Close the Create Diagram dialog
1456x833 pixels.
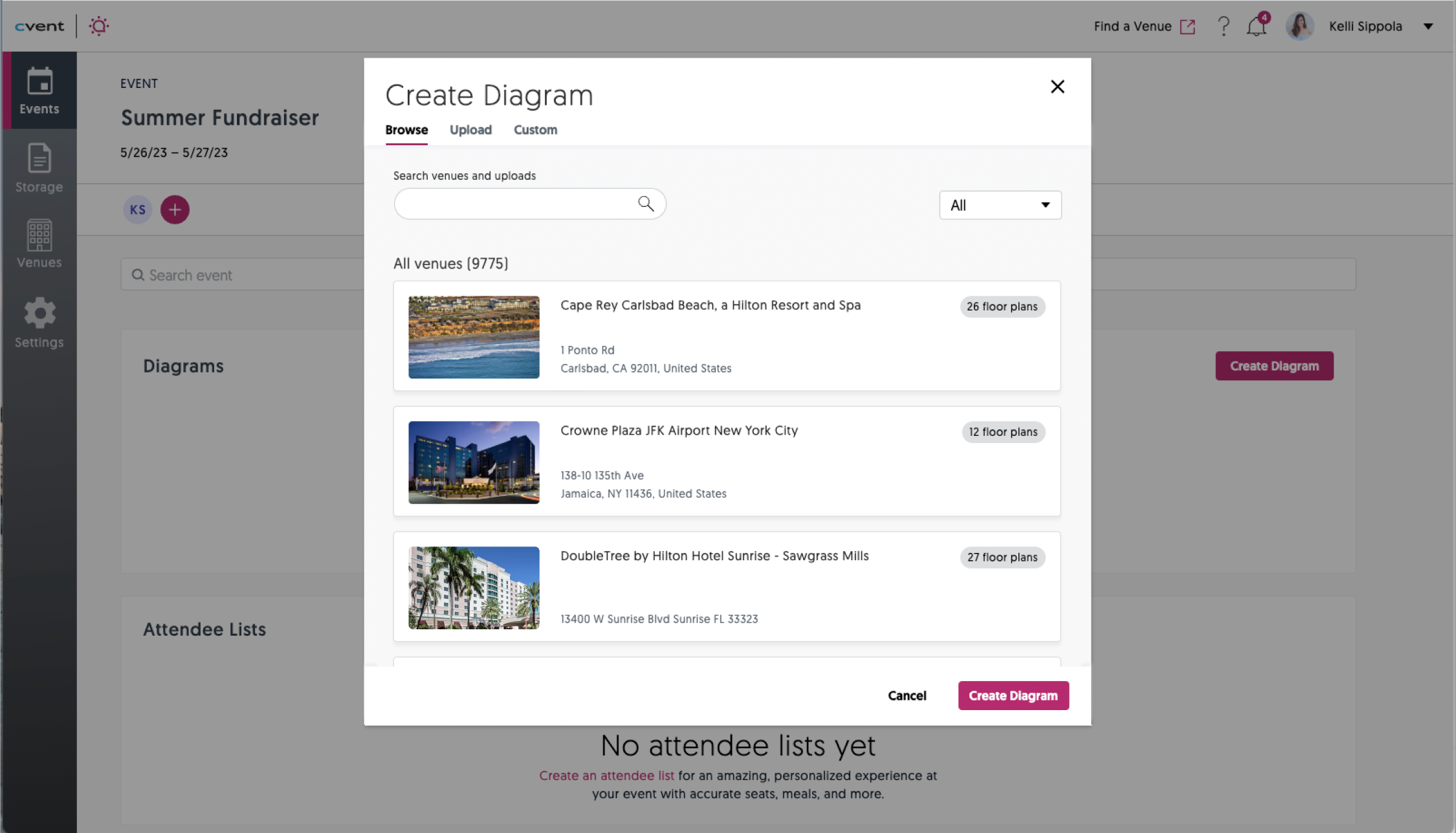[x=1057, y=87]
